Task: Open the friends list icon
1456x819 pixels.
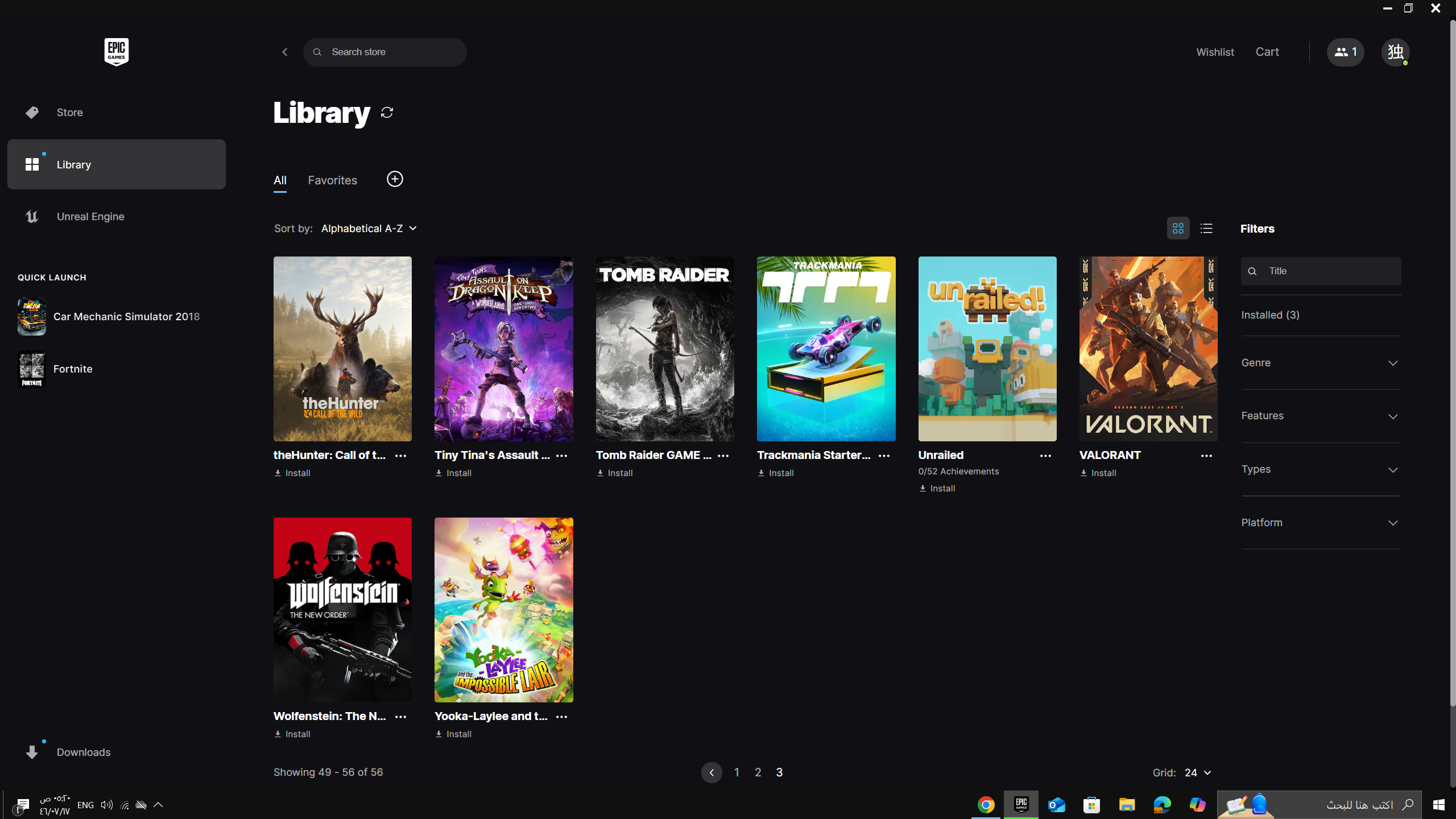Action: pyautogui.click(x=1345, y=52)
